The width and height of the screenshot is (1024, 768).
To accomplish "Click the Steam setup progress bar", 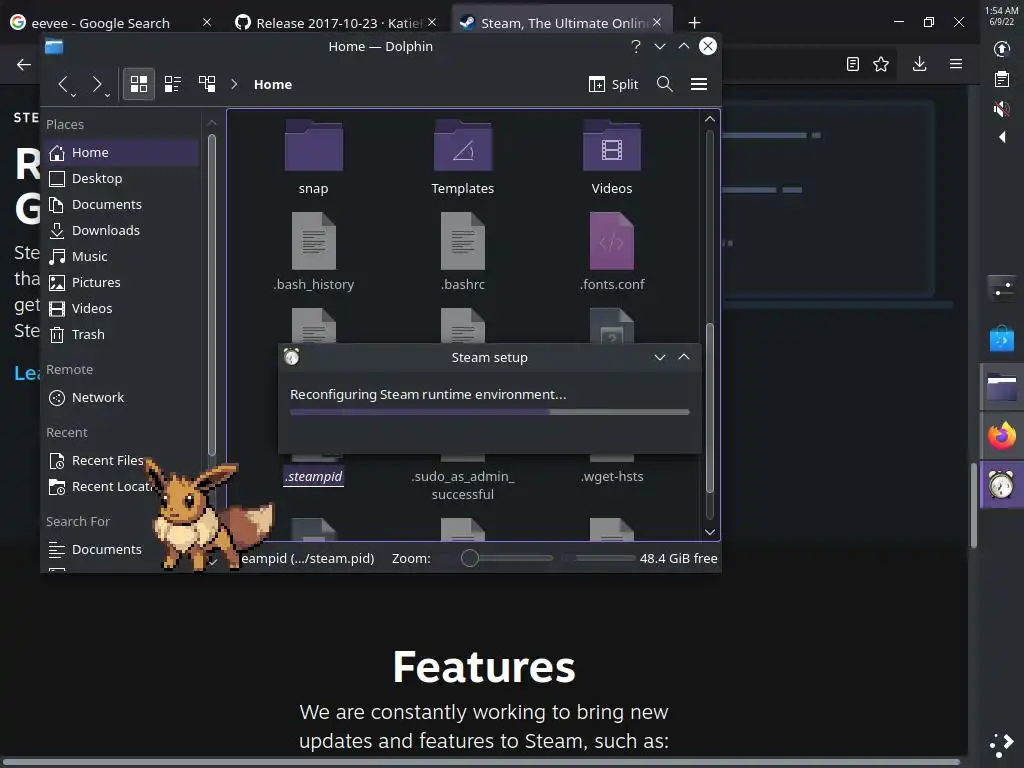I will click(490, 412).
